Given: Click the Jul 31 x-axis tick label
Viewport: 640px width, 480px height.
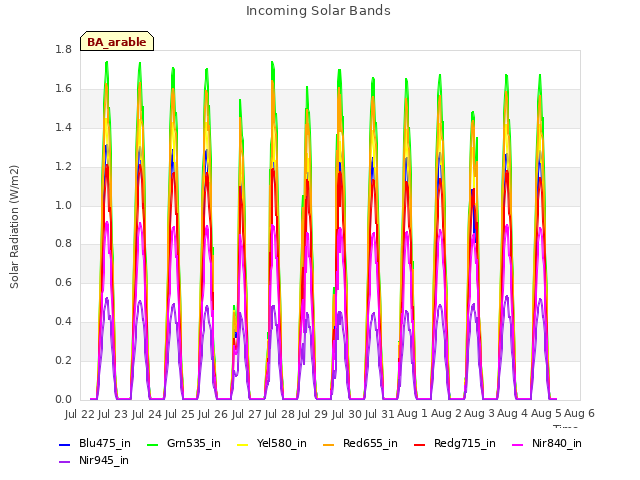Looking at the screenshot, I should click(x=379, y=414).
